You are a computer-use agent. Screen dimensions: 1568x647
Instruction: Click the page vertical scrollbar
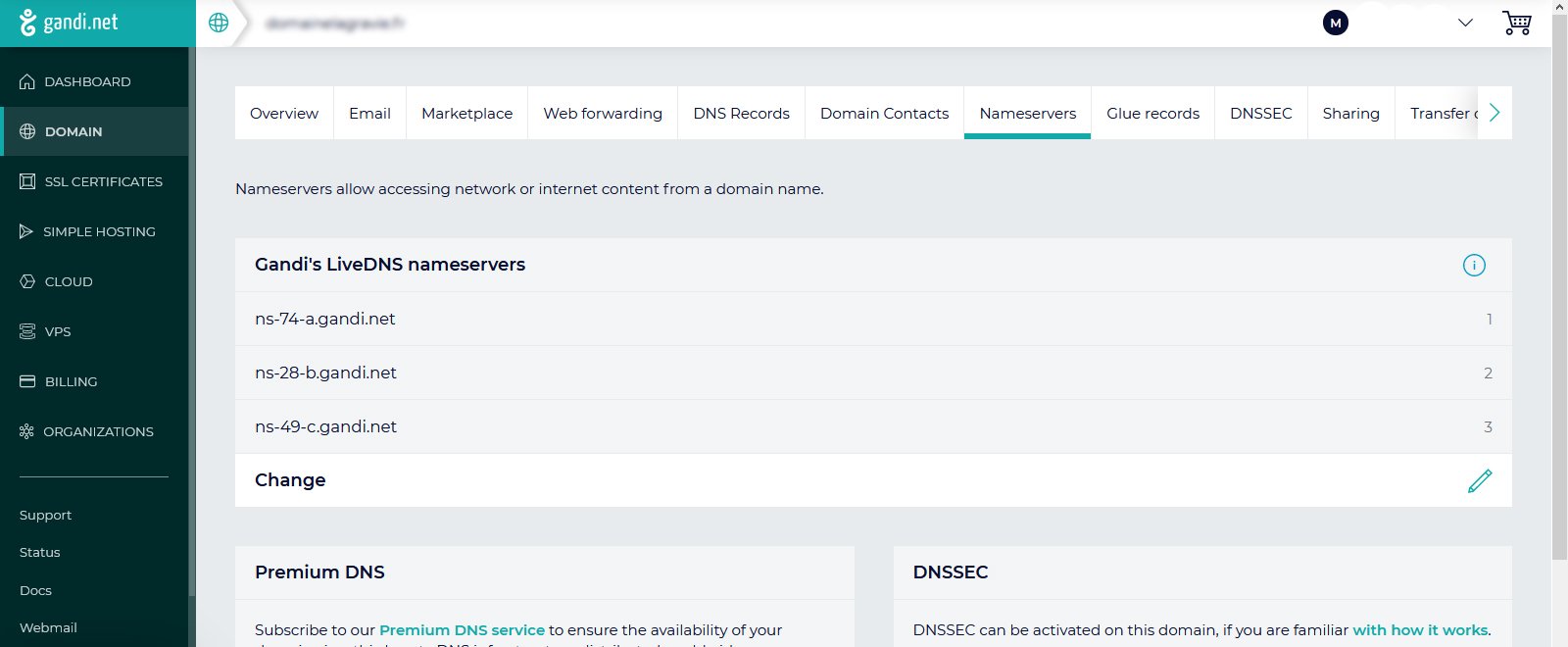(x=1559, y=294)
